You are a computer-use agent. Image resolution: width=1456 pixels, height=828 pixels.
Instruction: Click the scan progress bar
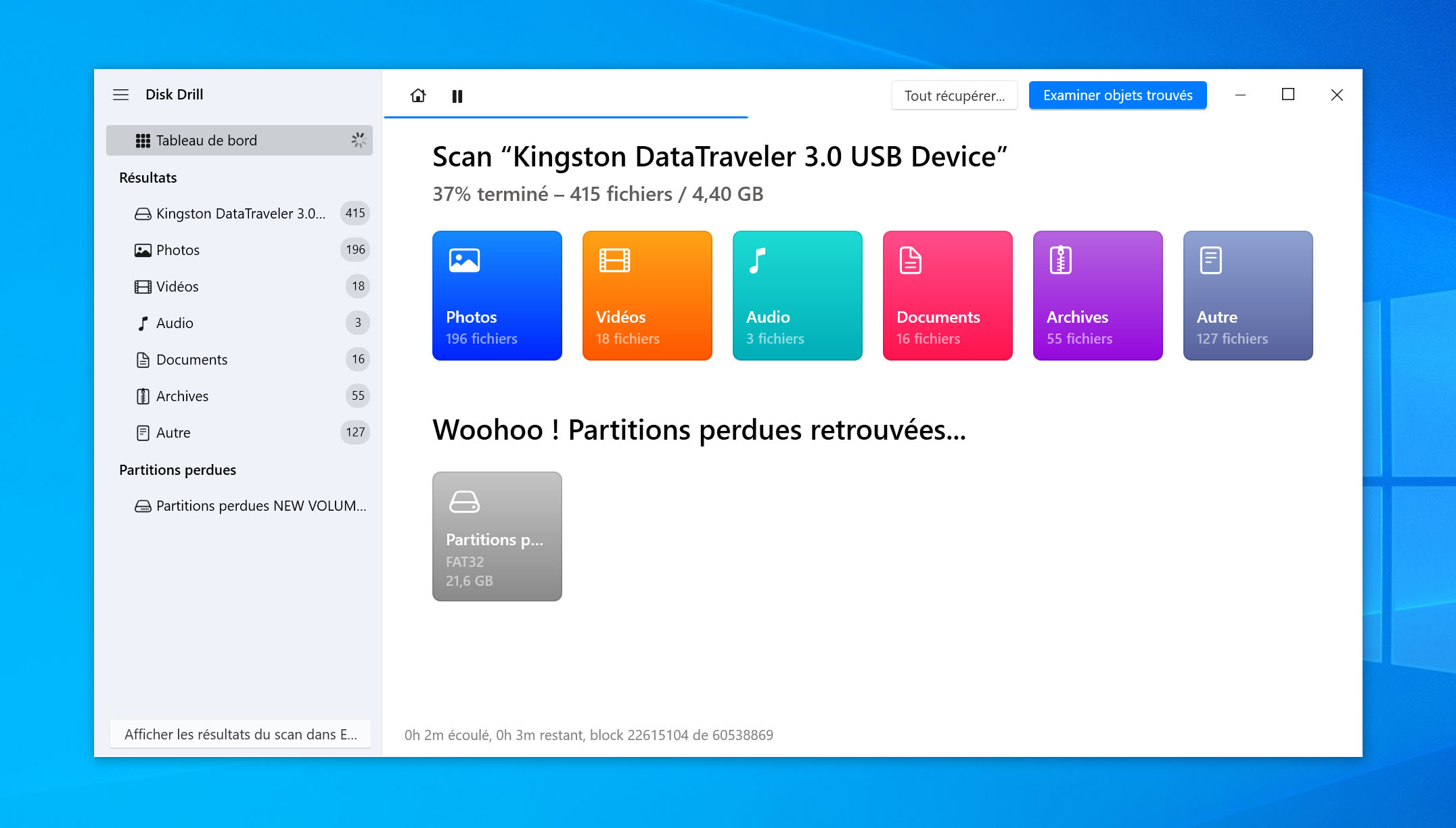coord(566,117)
